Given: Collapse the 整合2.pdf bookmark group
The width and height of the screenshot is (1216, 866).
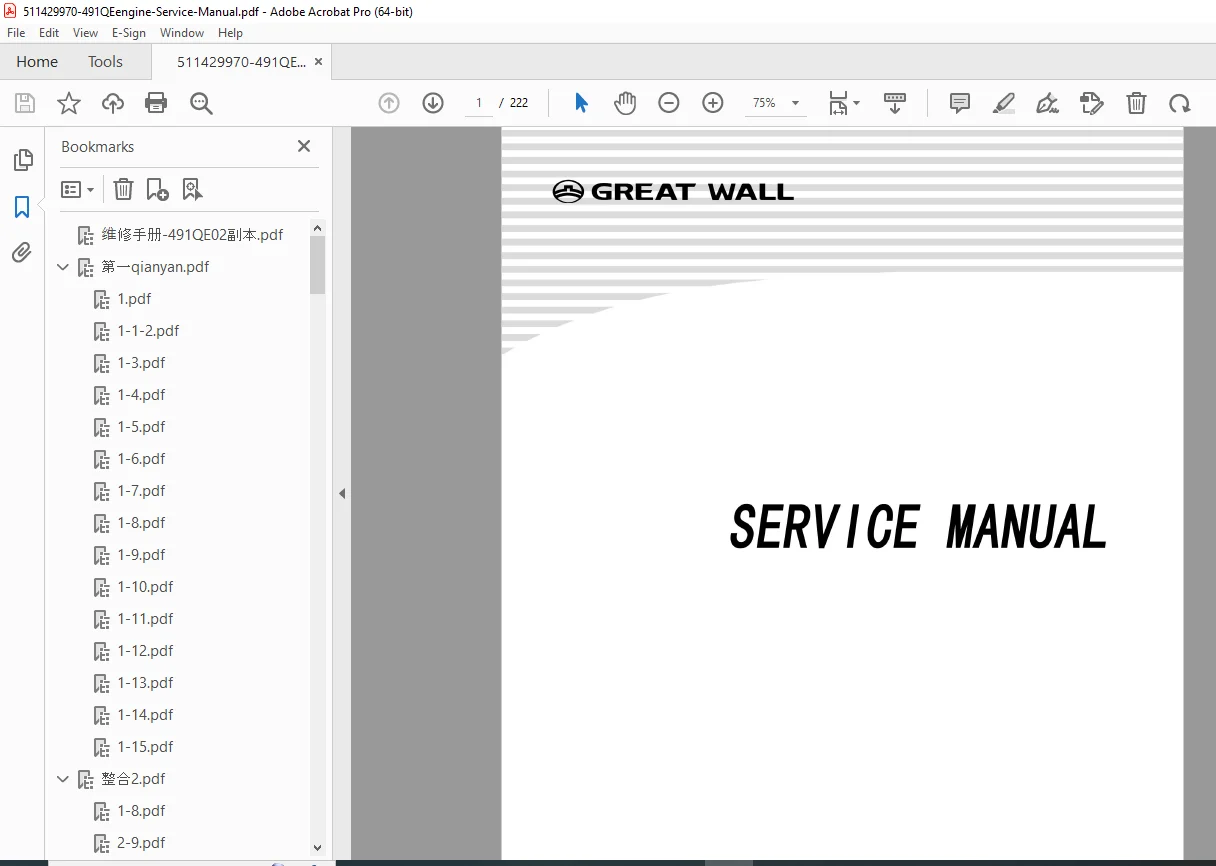Looking at the screenshot, I should pyautogui.click(x=63, y=779).
